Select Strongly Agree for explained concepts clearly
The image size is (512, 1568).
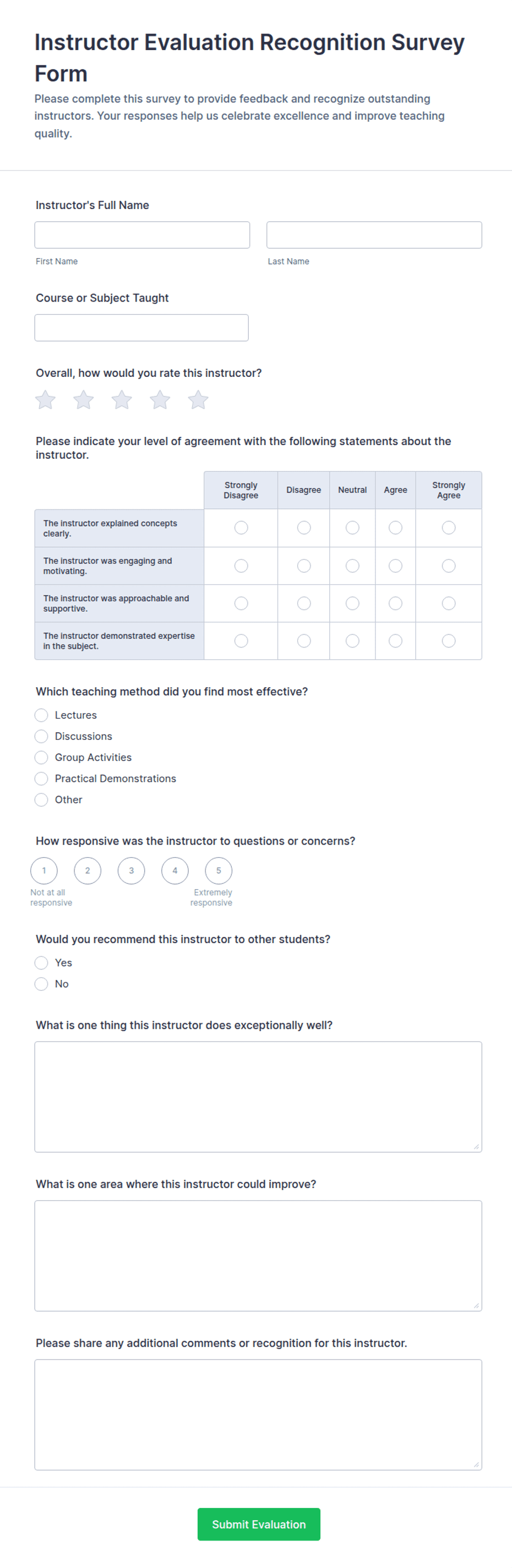[449, 528]
